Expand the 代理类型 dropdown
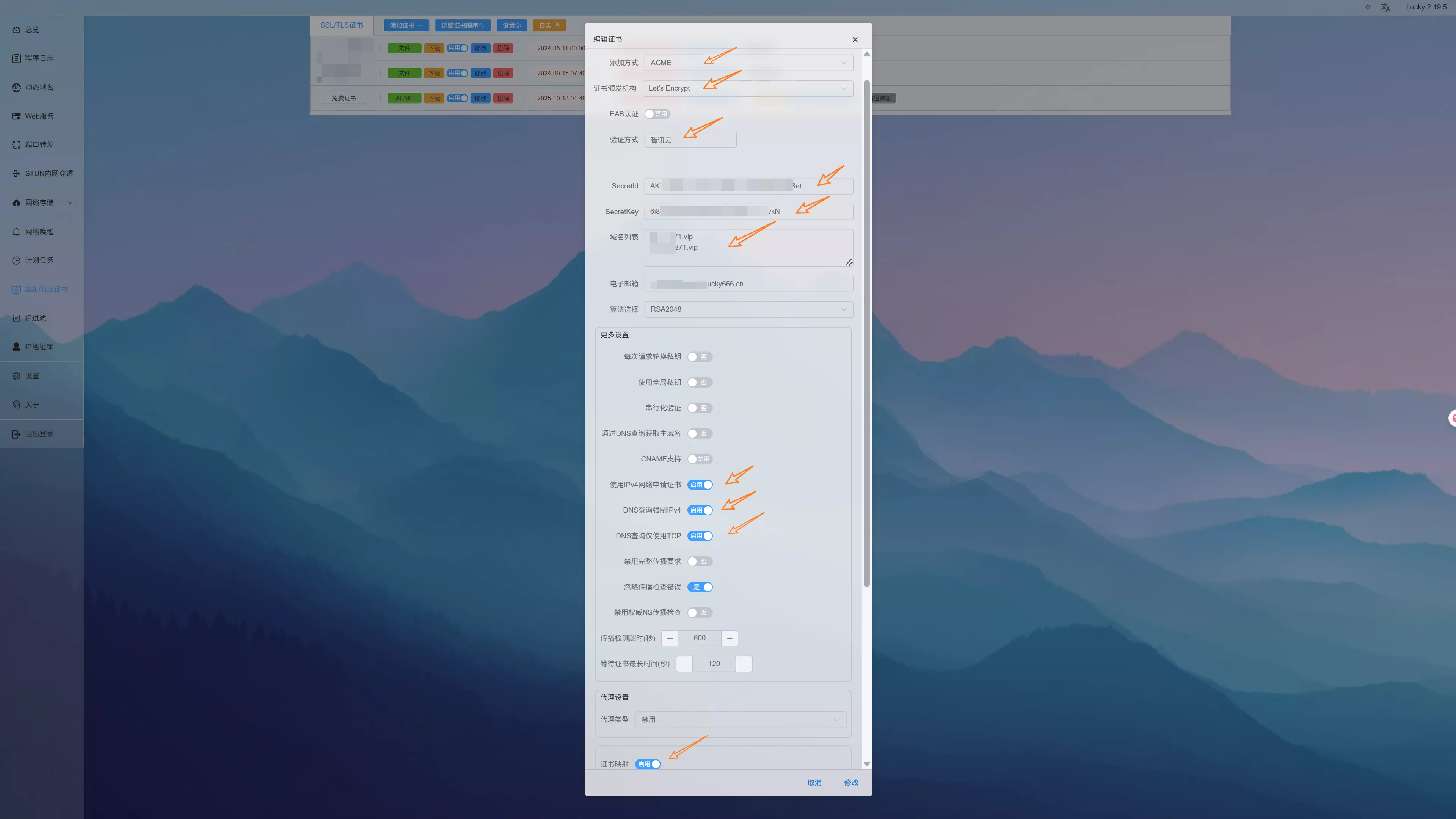This screenshot has height=819, width=1456. [x=740, y=720]
